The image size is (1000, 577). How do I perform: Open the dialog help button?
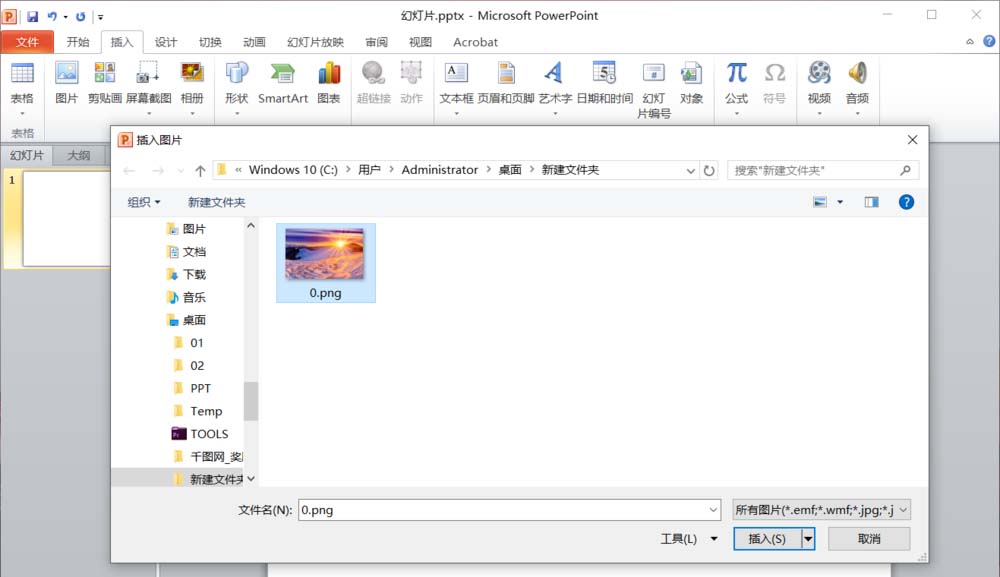(x=906, y=202)
